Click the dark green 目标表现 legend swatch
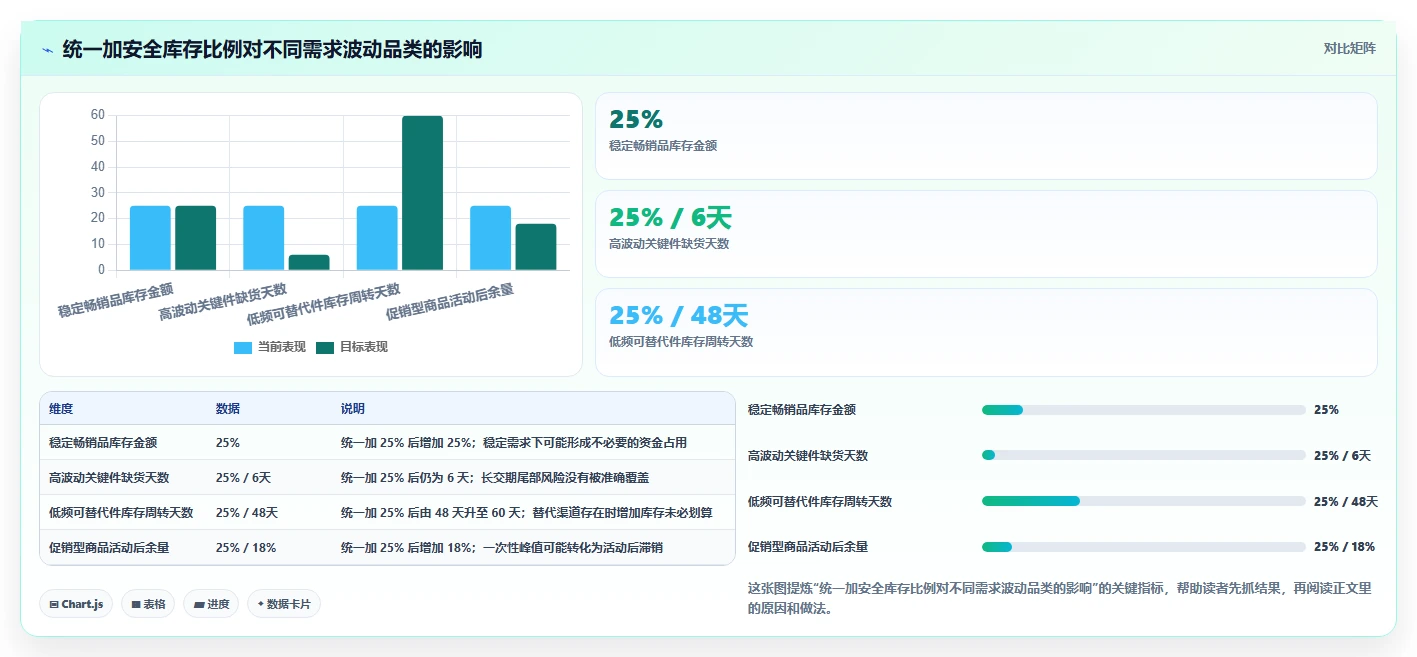 (325, 347)
